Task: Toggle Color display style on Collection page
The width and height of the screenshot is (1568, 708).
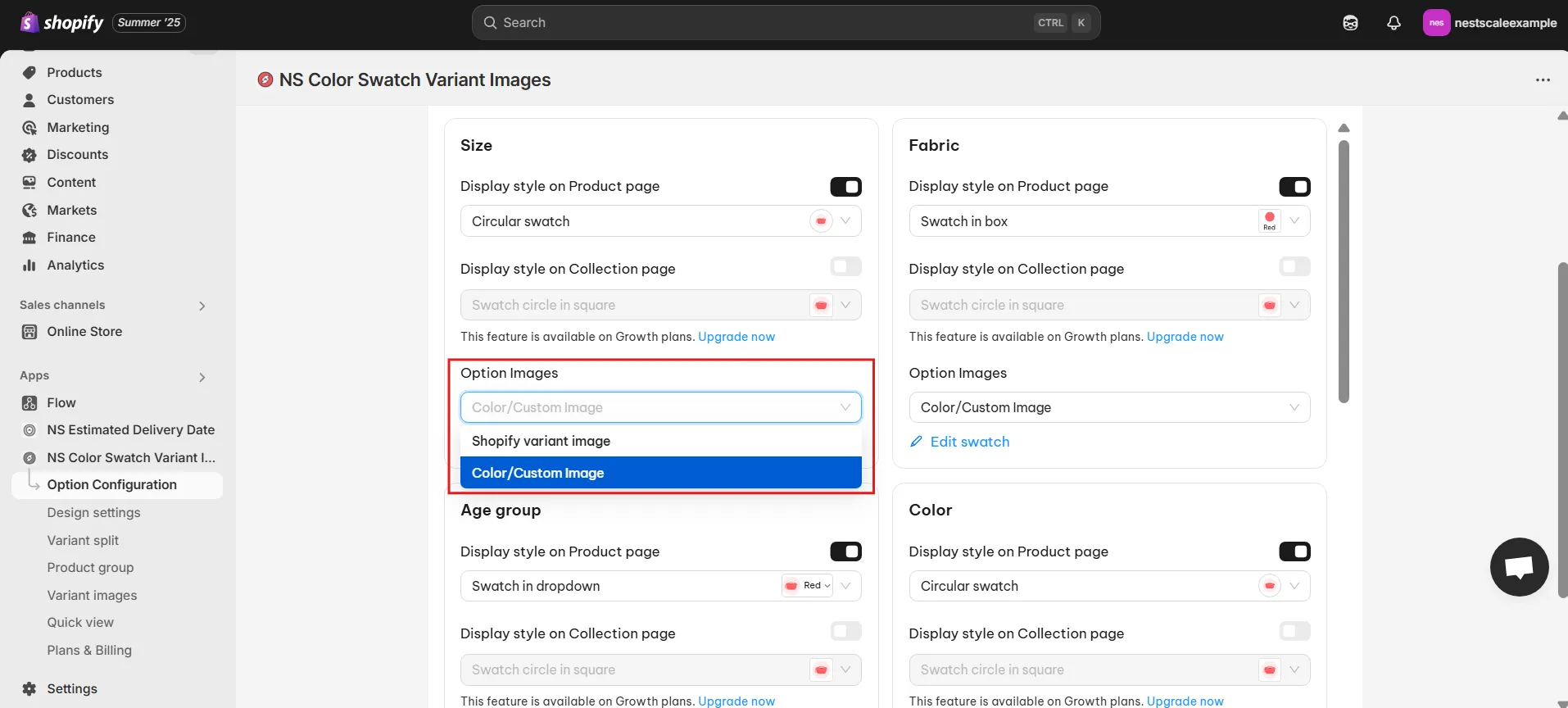Action: pos(1294,631)
